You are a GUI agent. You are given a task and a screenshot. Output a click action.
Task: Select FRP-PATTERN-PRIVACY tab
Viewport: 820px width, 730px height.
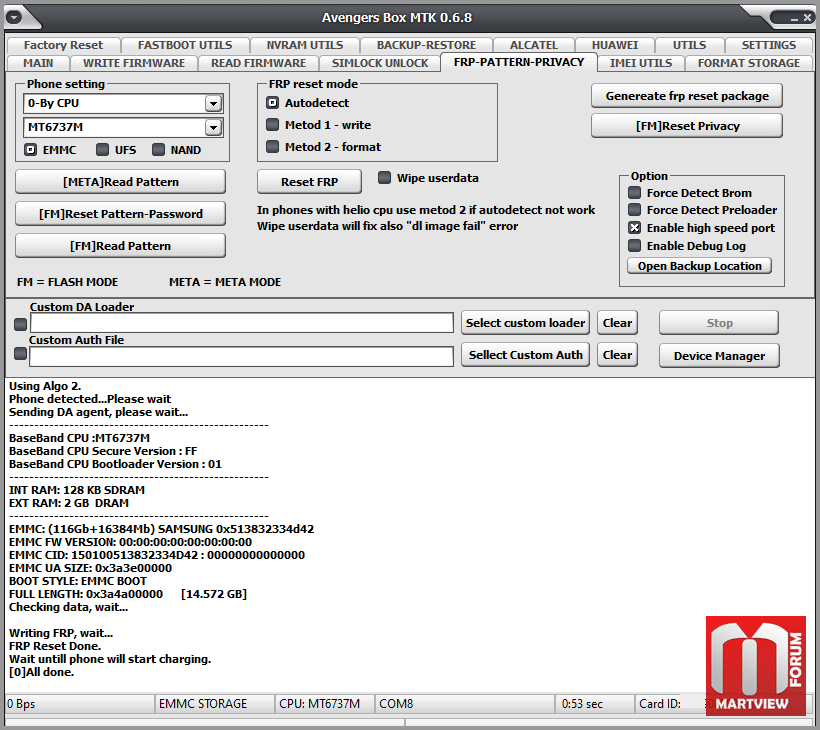[519, 62]
